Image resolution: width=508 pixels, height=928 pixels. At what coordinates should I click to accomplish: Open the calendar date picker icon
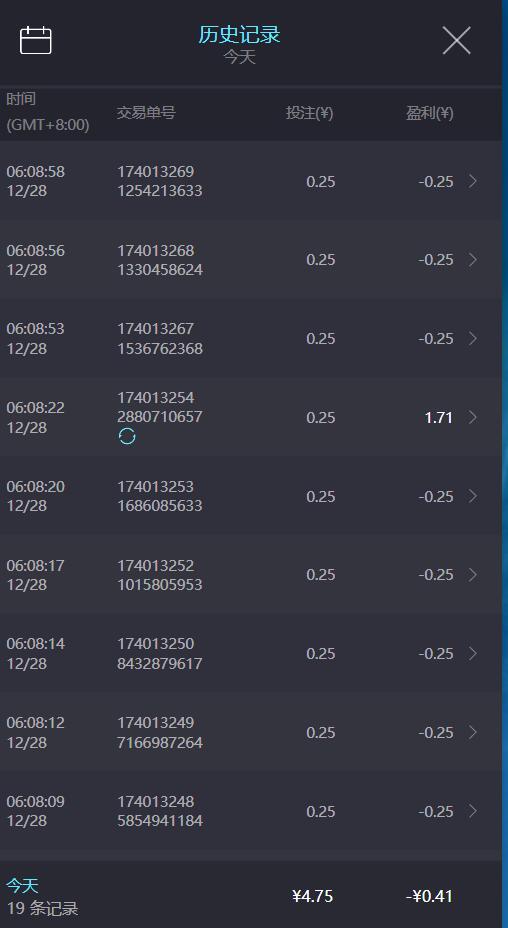[36, 41]
